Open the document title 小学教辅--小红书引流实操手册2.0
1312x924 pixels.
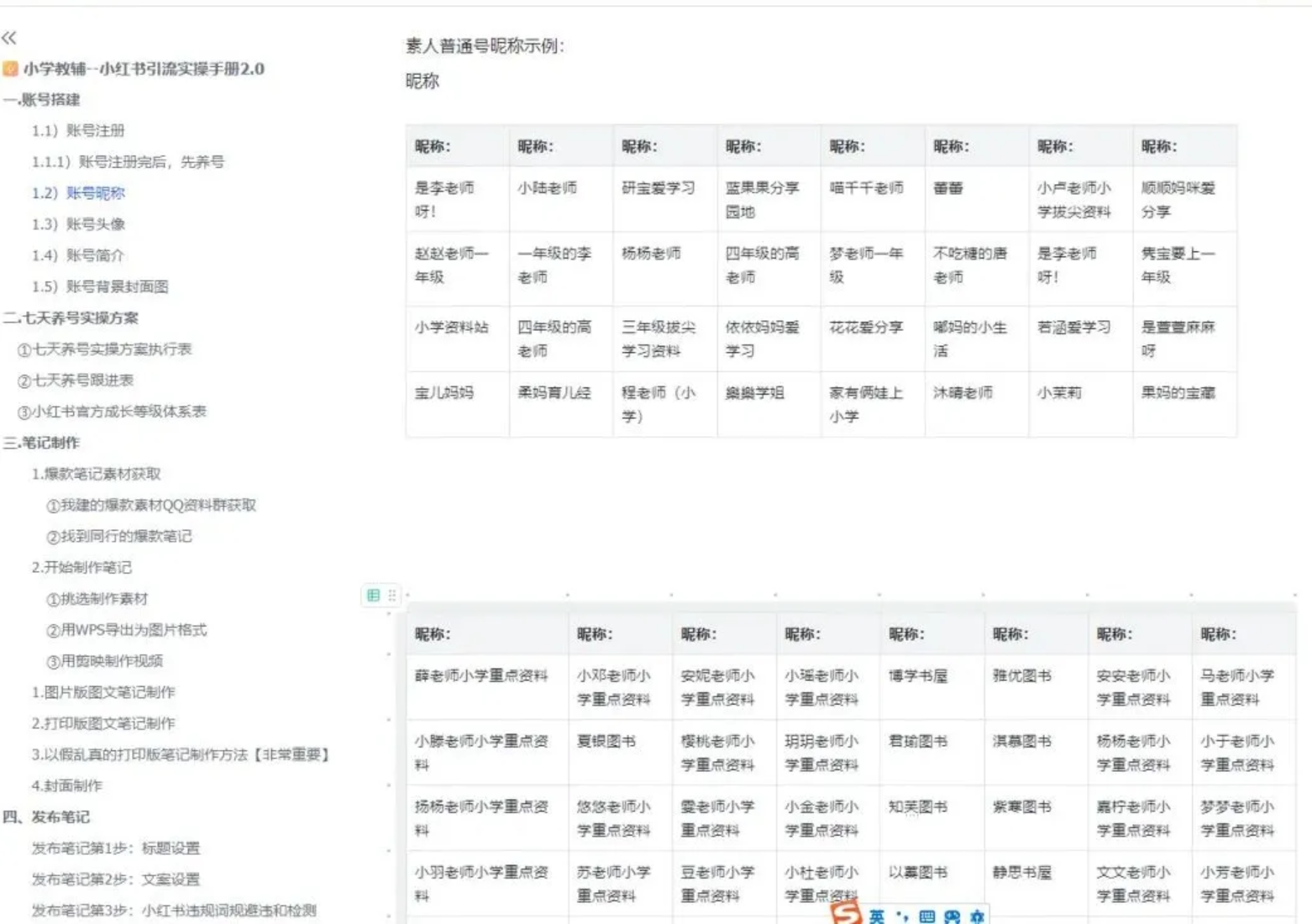[x=144, y=69]
